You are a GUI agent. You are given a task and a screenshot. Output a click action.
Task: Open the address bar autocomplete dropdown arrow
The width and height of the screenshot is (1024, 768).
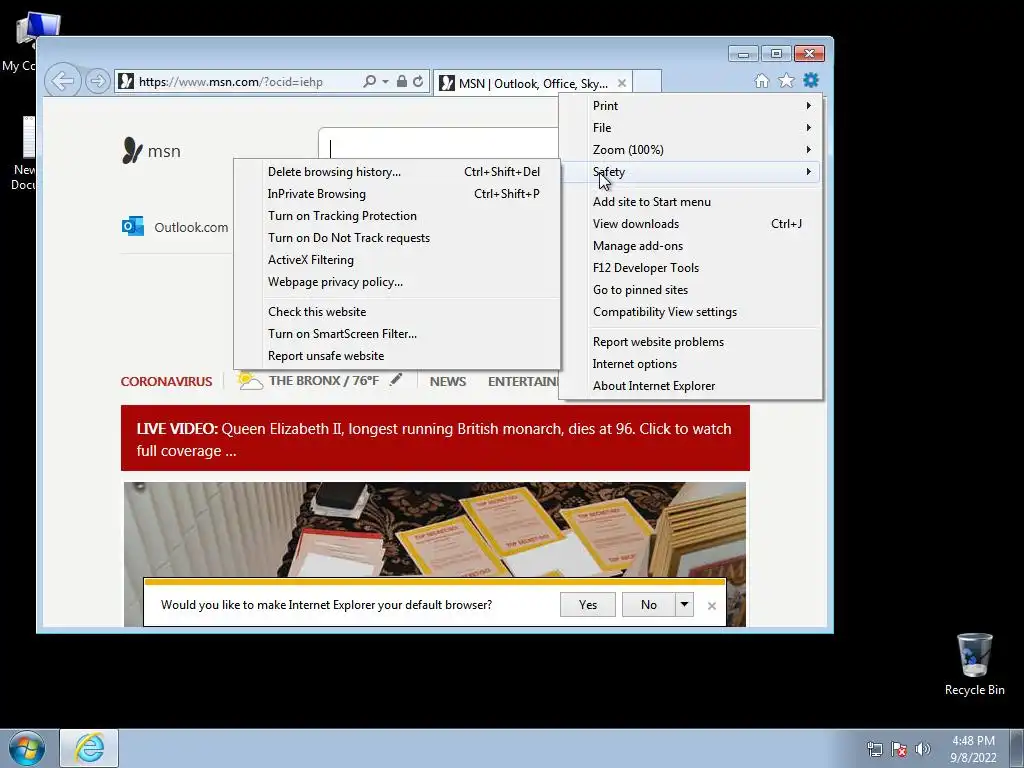coord(385,82)
